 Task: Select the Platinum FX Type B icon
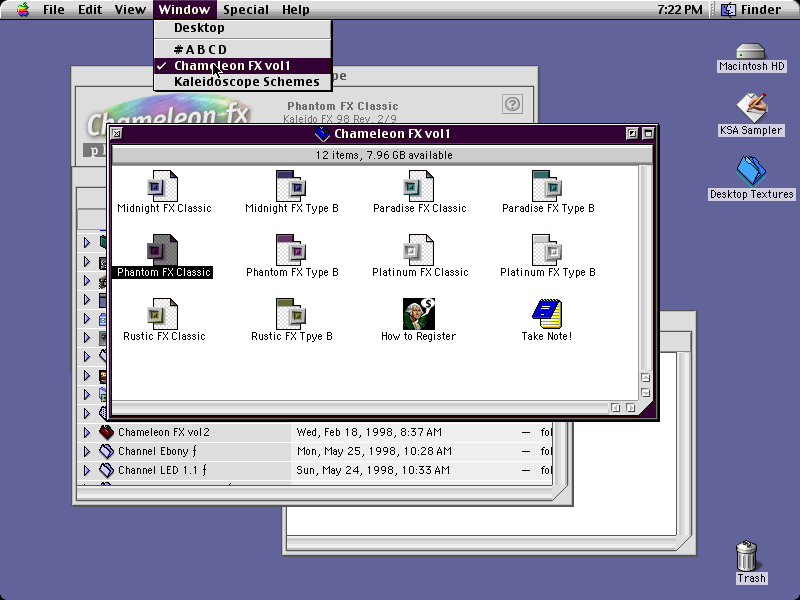point(547,250)
